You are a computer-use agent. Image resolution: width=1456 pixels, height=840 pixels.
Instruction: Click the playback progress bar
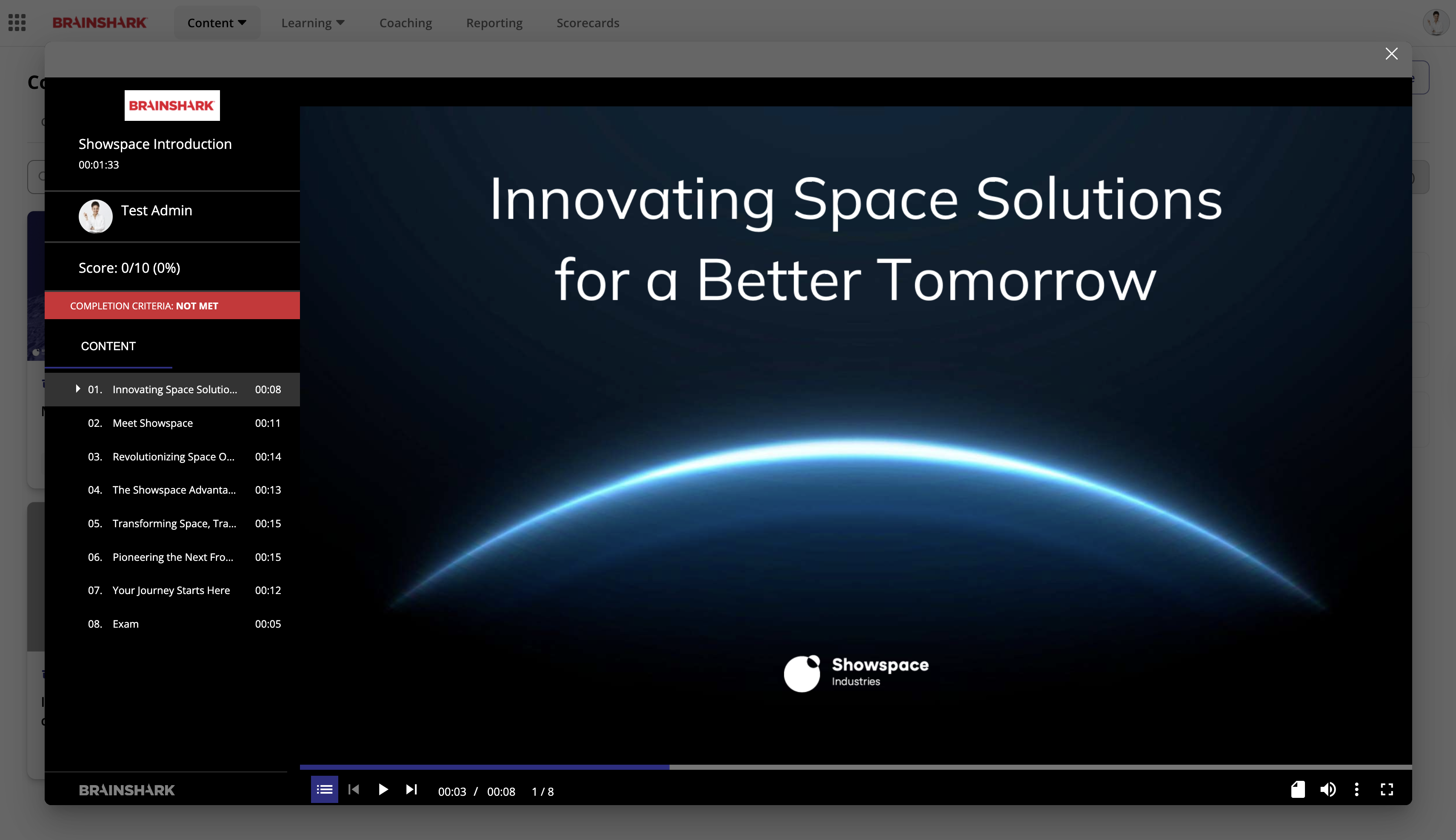(856, 767)
